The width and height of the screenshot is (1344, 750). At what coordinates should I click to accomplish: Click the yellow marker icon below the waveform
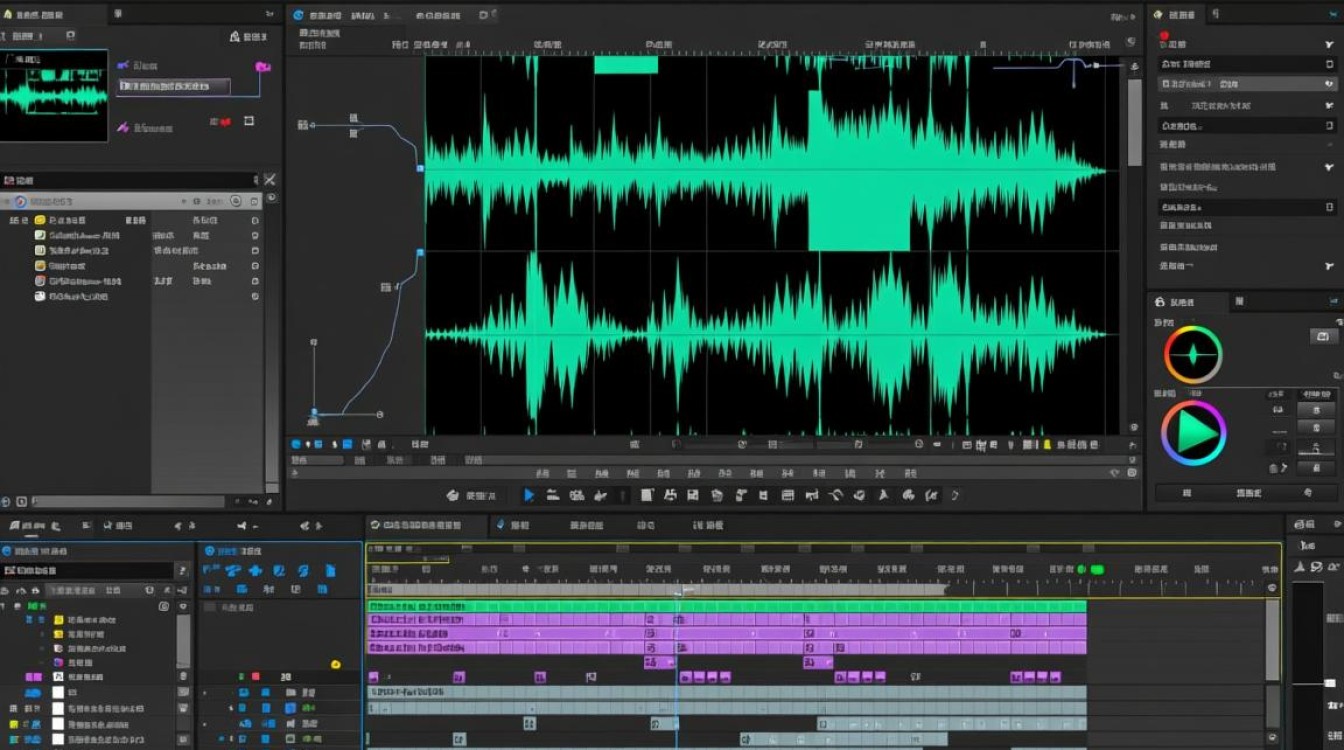[x=1047, y=444]
